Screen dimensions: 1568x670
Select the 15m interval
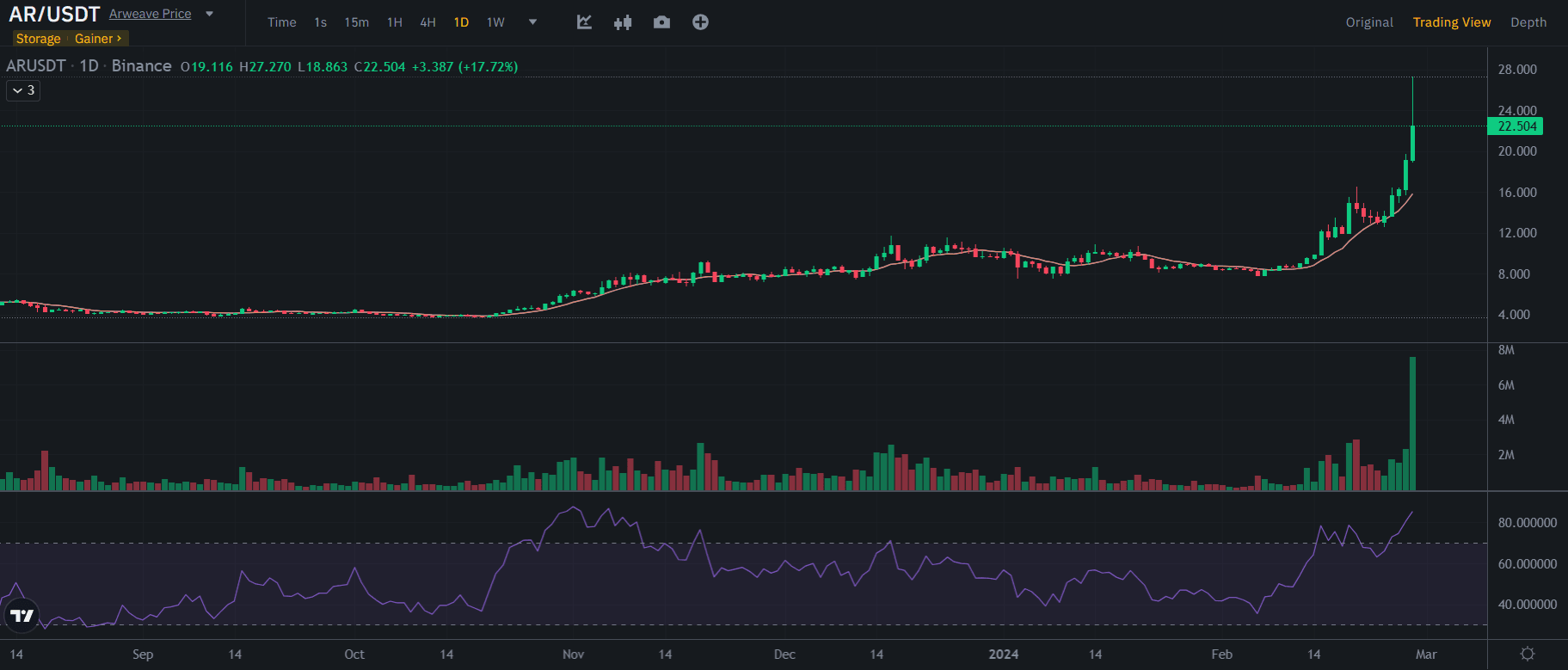coord(356,22)
